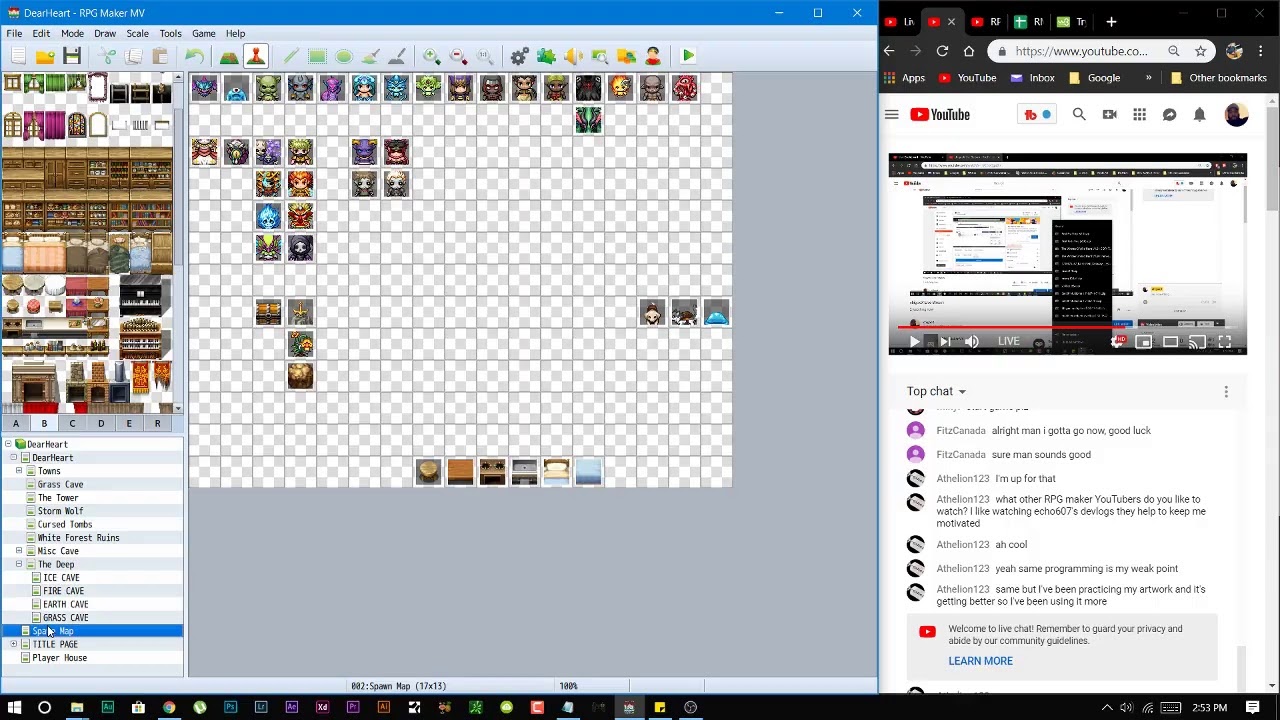Select the Storm Wolf map
Image resolution: width=1280 pixels, height=720 pixels.
pyautogui.click(x=60, y=511)
